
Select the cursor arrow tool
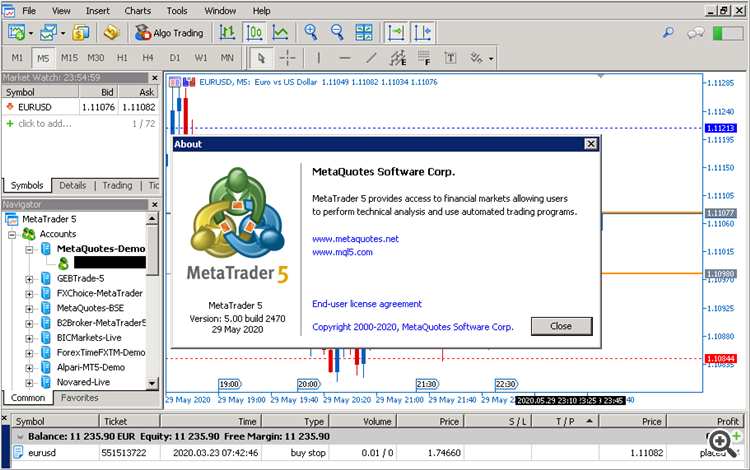(261, 58)
